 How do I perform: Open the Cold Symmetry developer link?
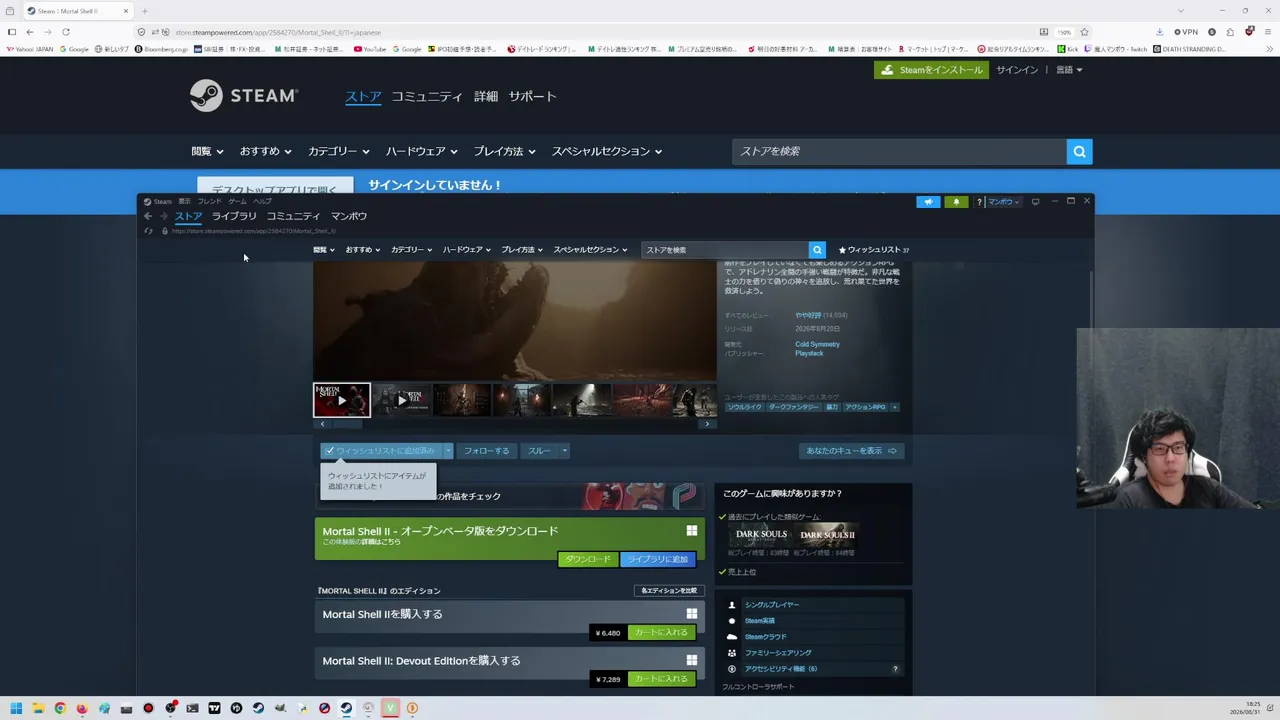[x=817, y=344]
